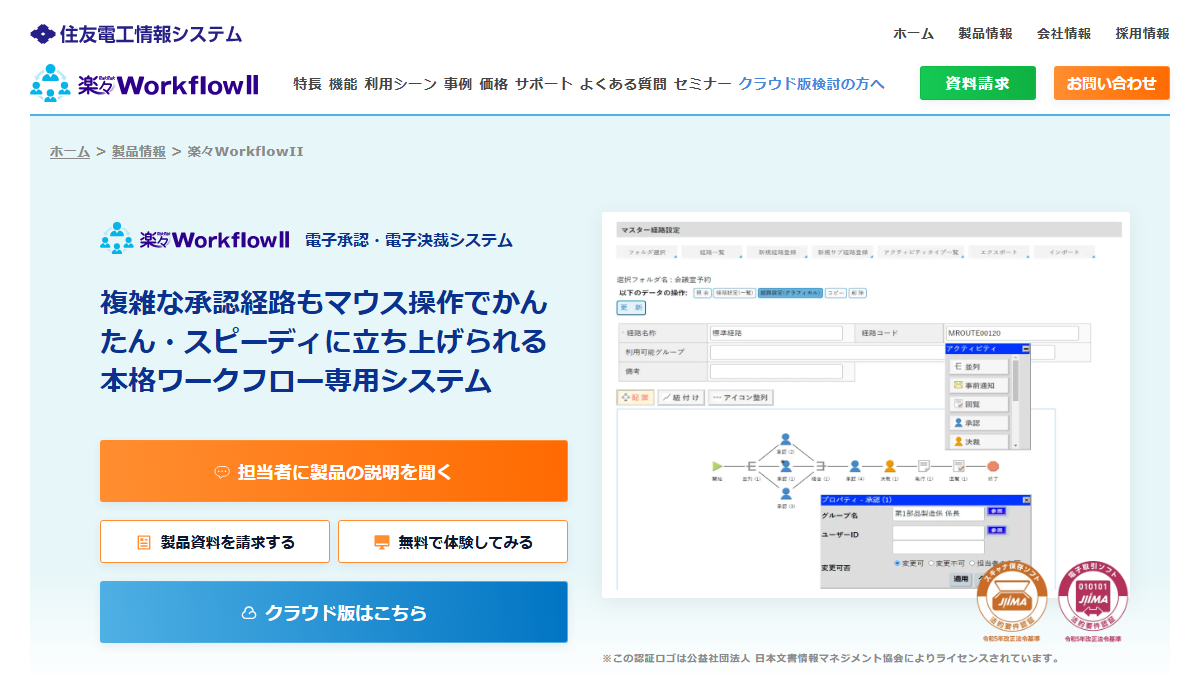Click the 住友電工情報システム company logo
Screen dimensions: 1200x675
click(136, 34)
